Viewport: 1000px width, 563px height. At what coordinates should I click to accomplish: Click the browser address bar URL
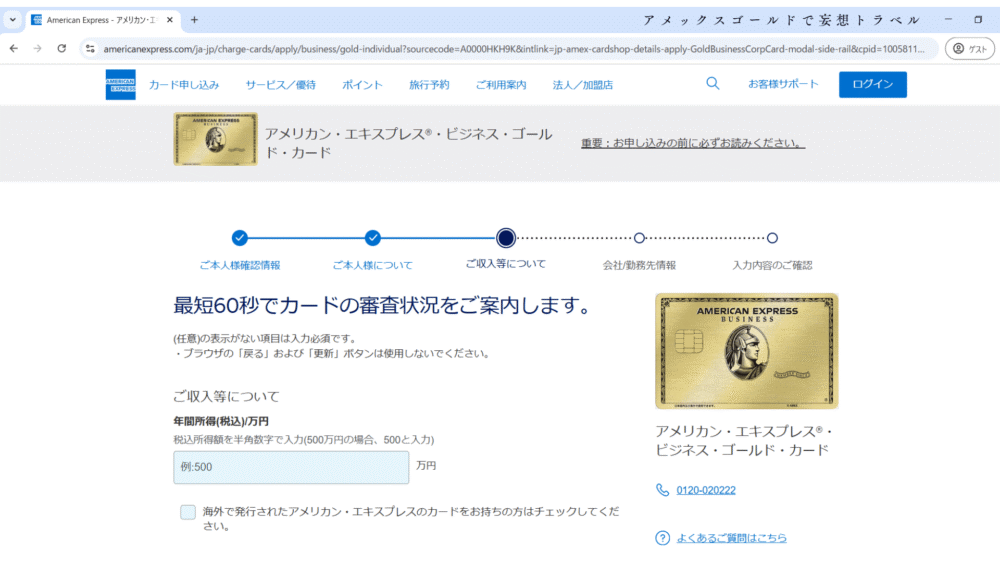pos(513,48)
